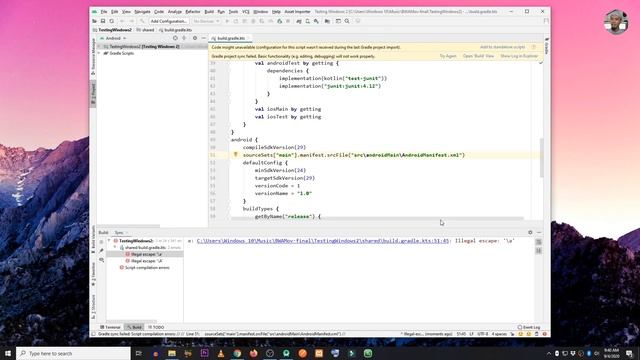
Task: Expand the Gradle Scripts tree node
Action: click(x=99, y=53)
